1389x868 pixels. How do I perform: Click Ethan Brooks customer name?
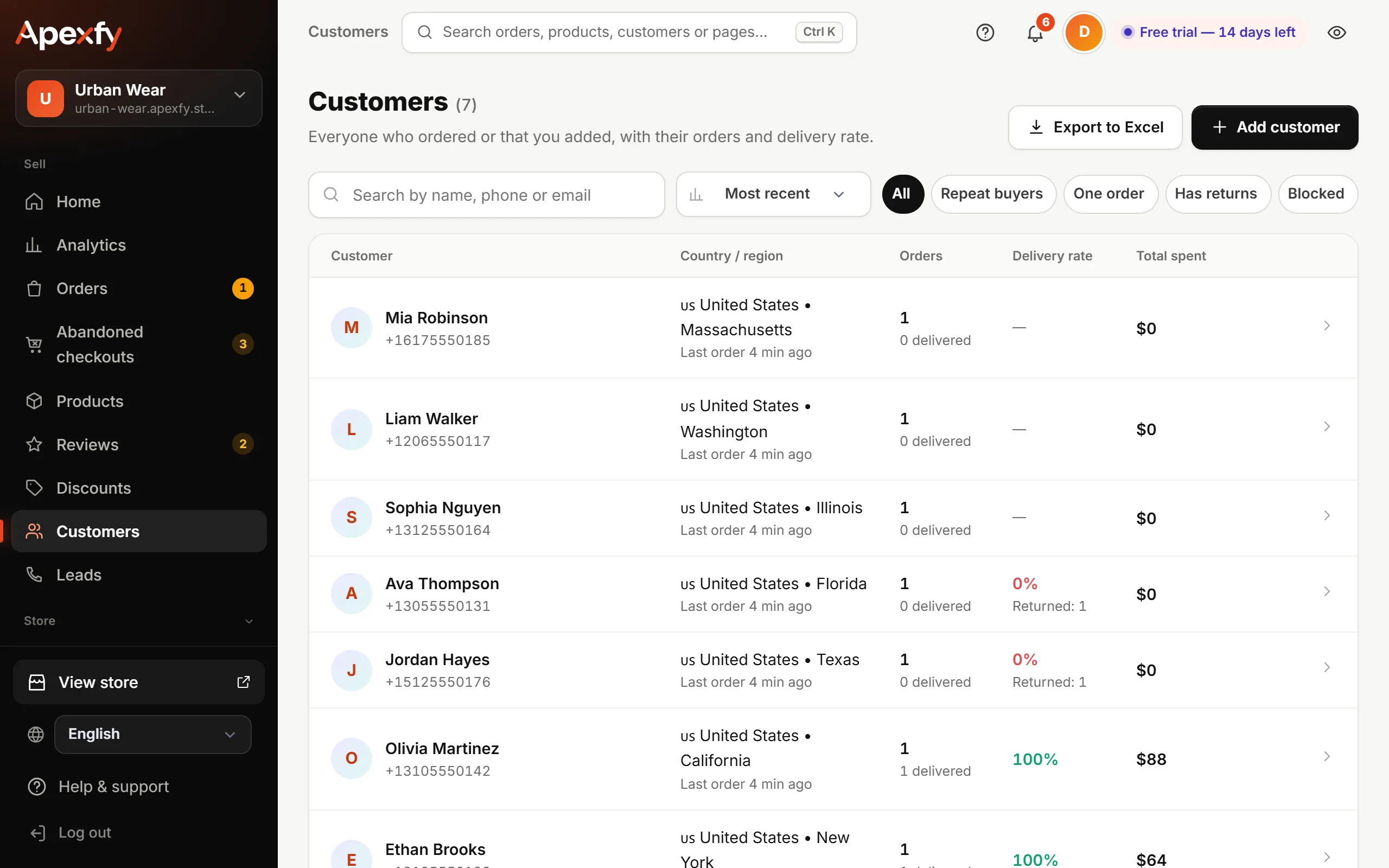point(435,849)
